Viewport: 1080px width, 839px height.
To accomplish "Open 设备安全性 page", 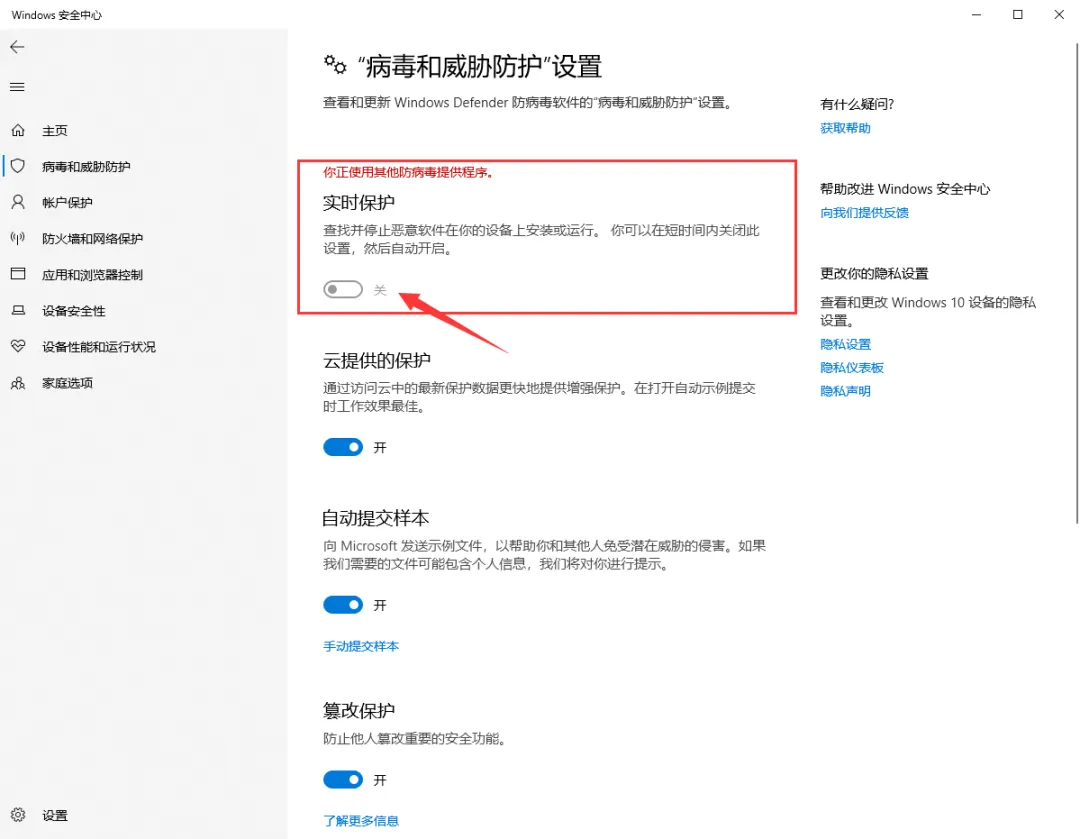I will pyautogui.click(x=74, y=311).
